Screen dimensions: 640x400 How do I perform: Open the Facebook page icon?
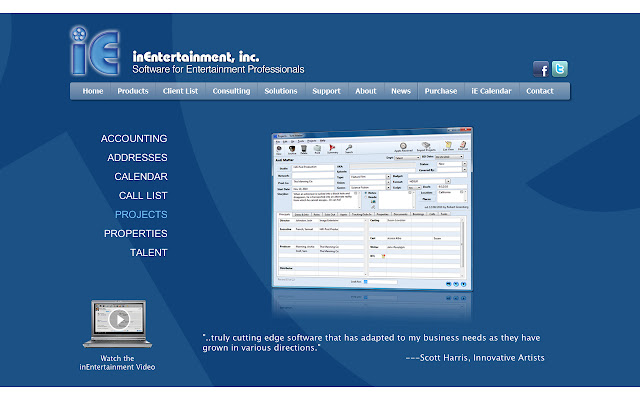541,69
